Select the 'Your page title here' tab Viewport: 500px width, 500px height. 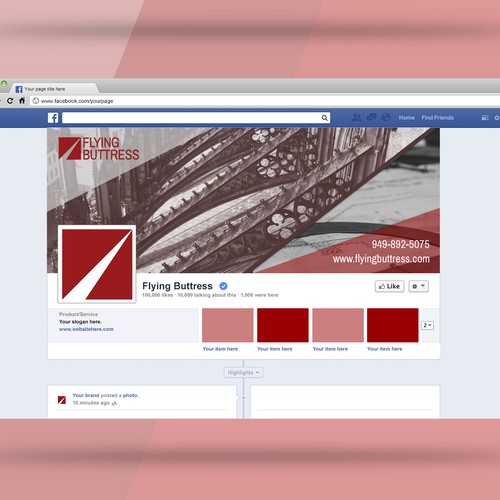point(55,89)
